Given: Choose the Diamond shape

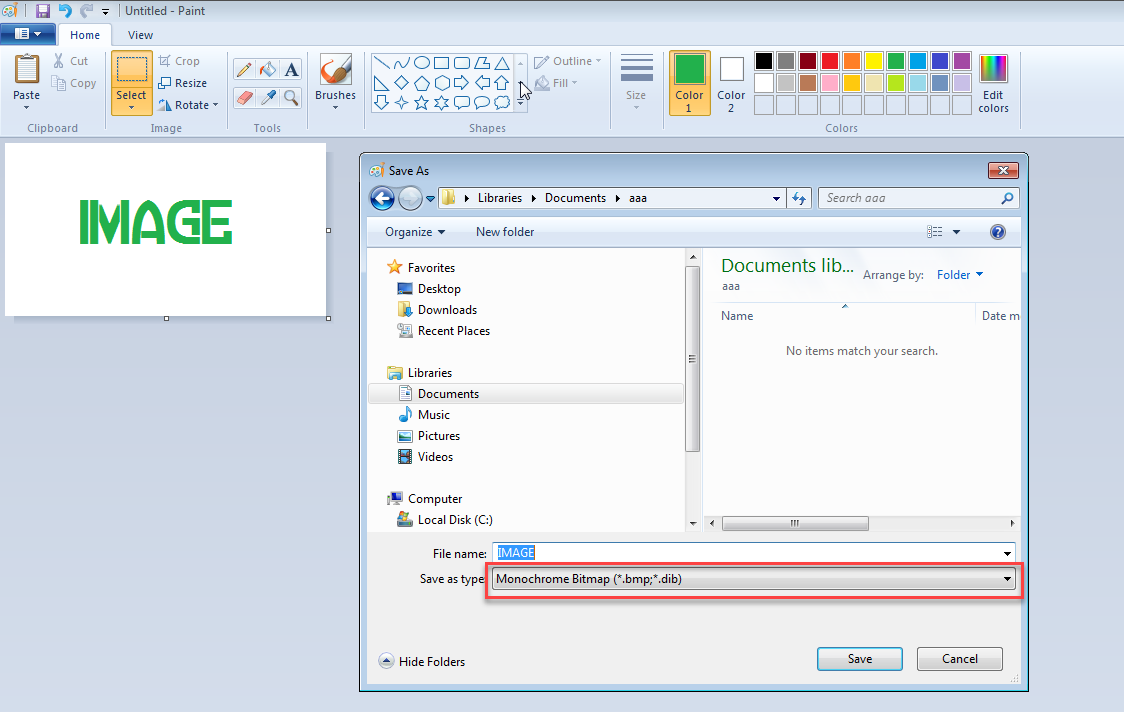Looking at the screenshot, I should pyautogui.click(x=401, y=82).
